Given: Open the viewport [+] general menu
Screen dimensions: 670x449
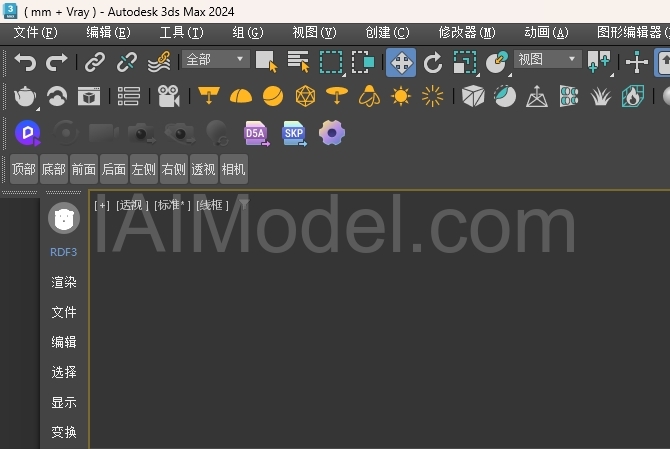Looking at the screenshot, I should [x=102, y=205].
